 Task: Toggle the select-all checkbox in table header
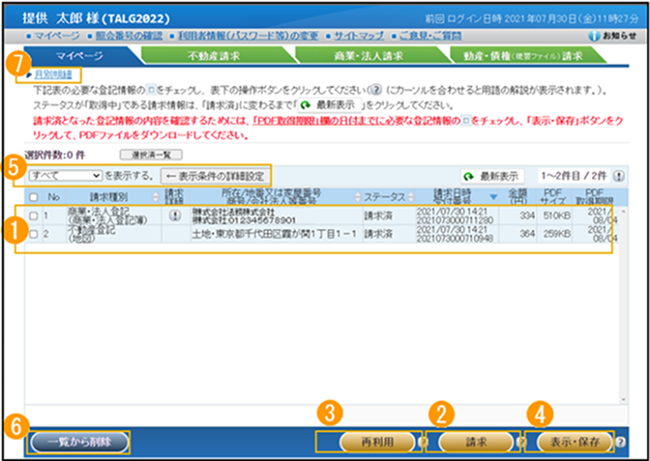[x=36, y=196]
